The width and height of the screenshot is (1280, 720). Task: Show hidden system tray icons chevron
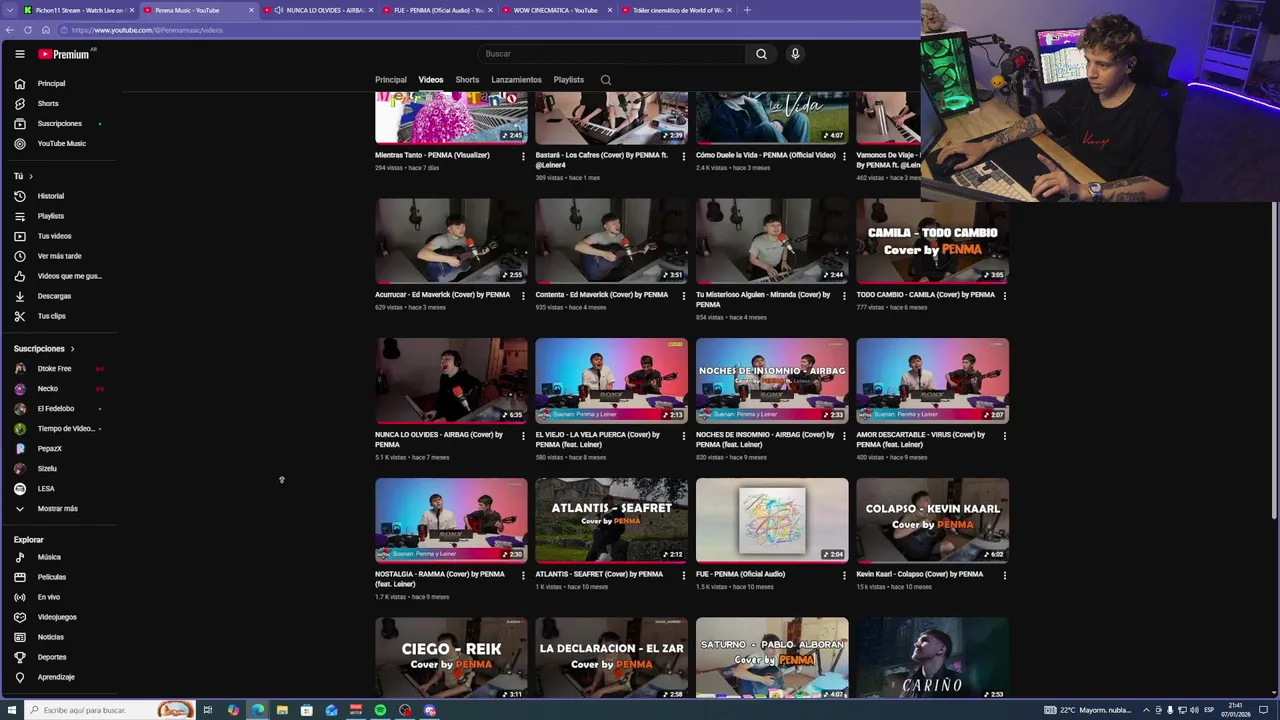(x=1146, y=710)
